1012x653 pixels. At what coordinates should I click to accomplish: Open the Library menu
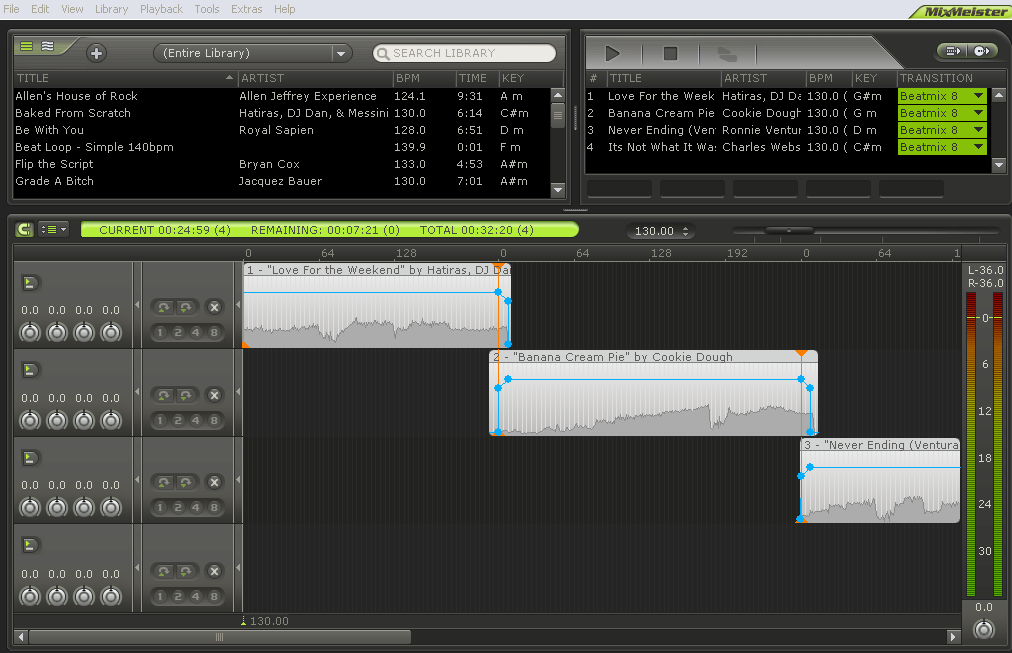[x=112, y=9]
